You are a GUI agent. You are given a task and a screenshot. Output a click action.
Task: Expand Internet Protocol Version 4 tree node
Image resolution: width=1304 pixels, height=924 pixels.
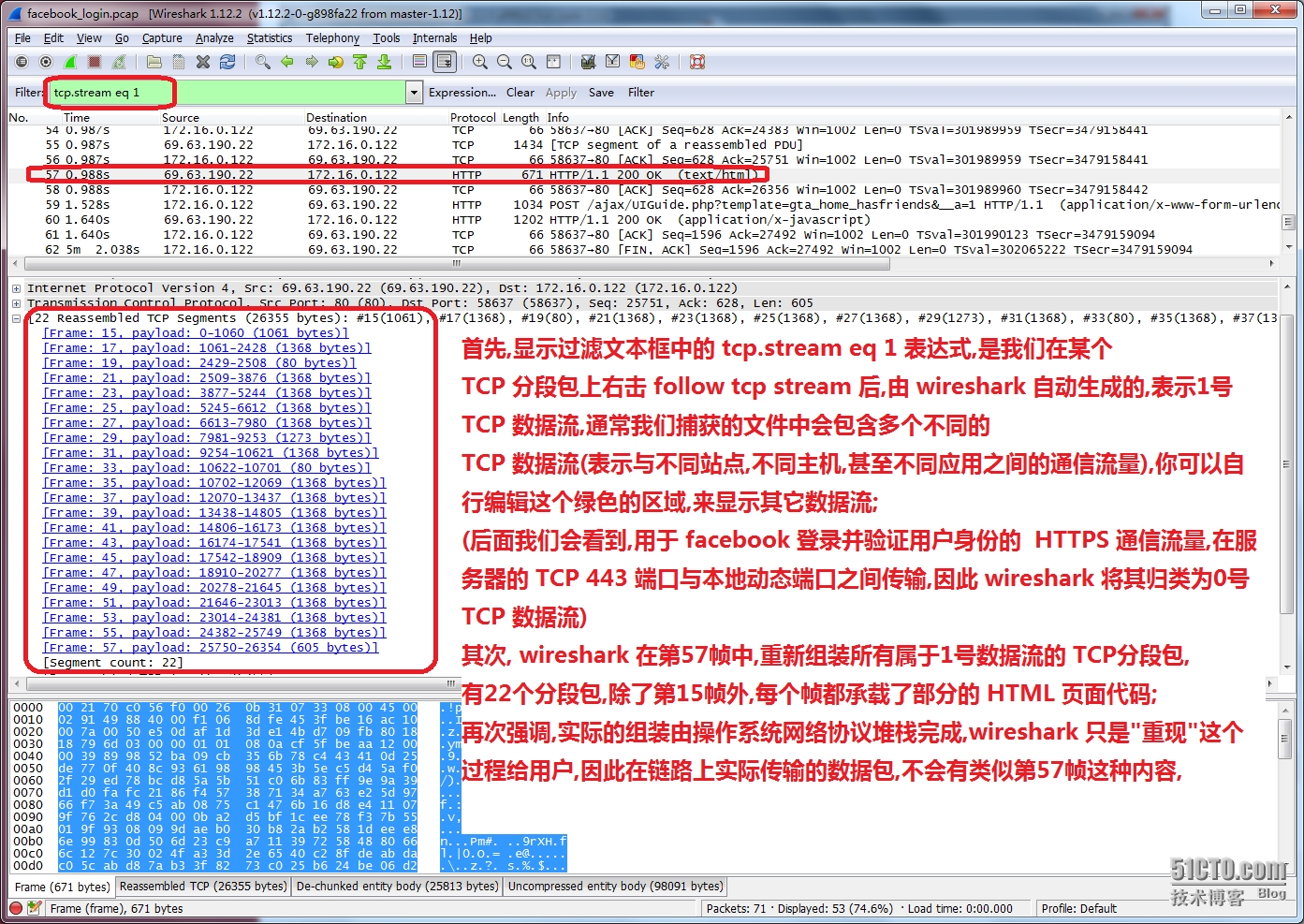pos(16,288)
